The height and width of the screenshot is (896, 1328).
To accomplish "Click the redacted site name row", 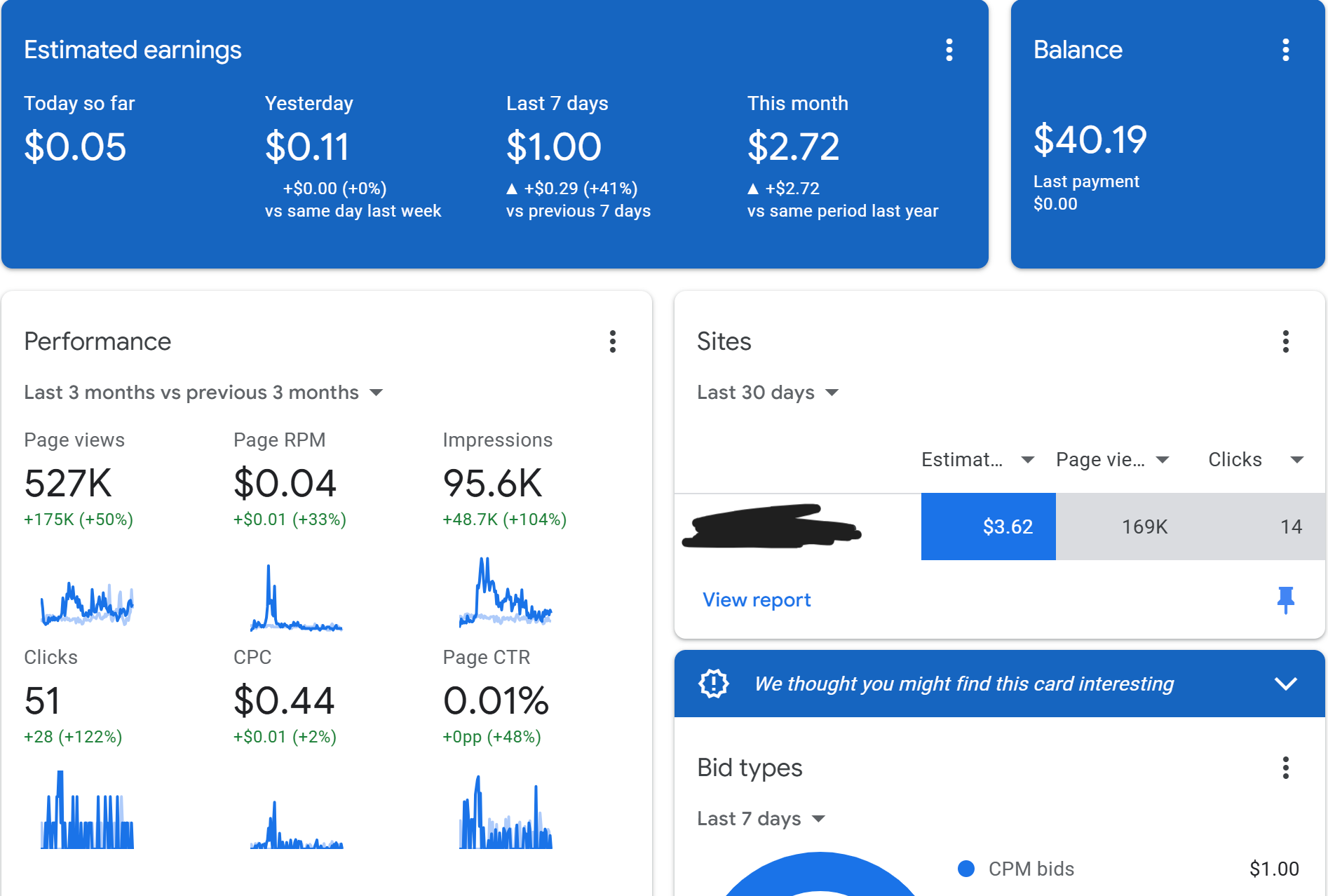I will 771,527.
